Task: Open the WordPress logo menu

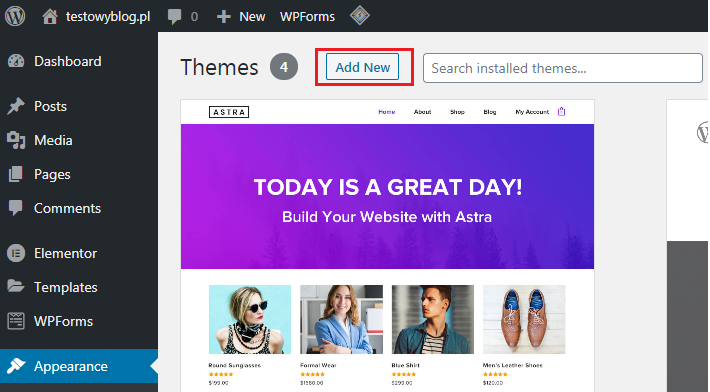Action: [15, 16]
